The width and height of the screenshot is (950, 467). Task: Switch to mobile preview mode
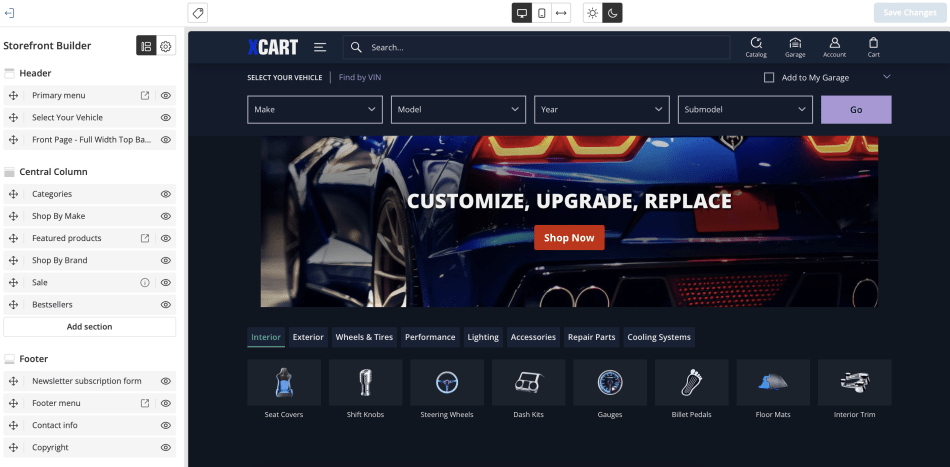click(542, 13)
